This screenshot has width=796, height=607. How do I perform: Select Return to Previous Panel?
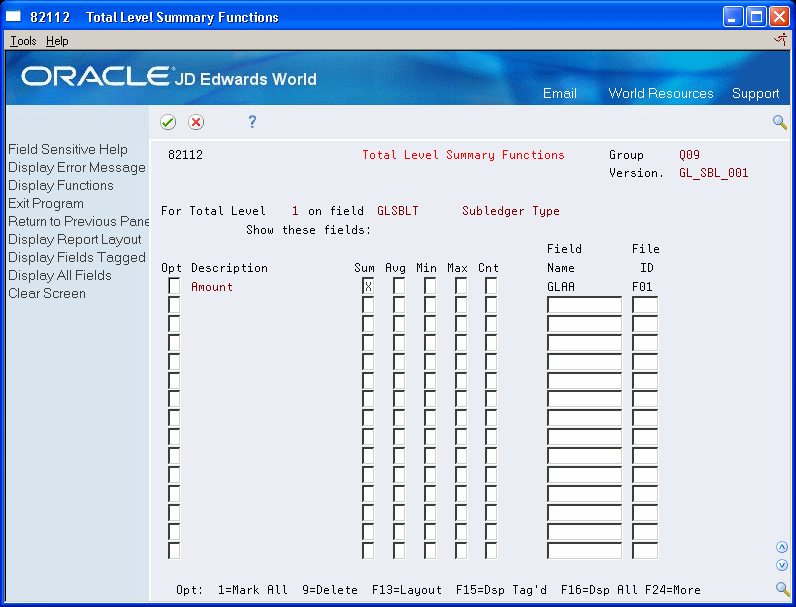(79, 222)
